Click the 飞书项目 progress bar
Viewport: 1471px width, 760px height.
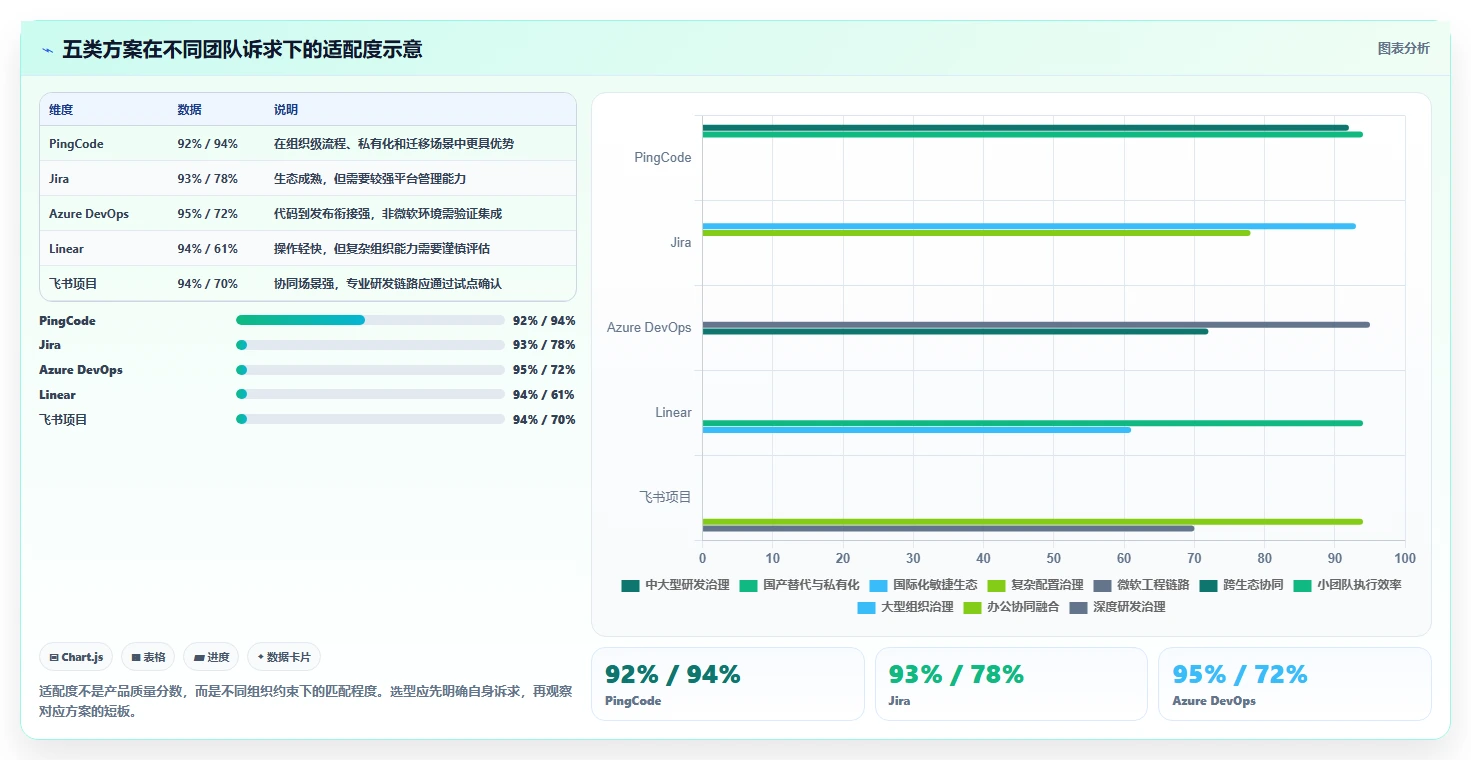[x=370, y=419]
